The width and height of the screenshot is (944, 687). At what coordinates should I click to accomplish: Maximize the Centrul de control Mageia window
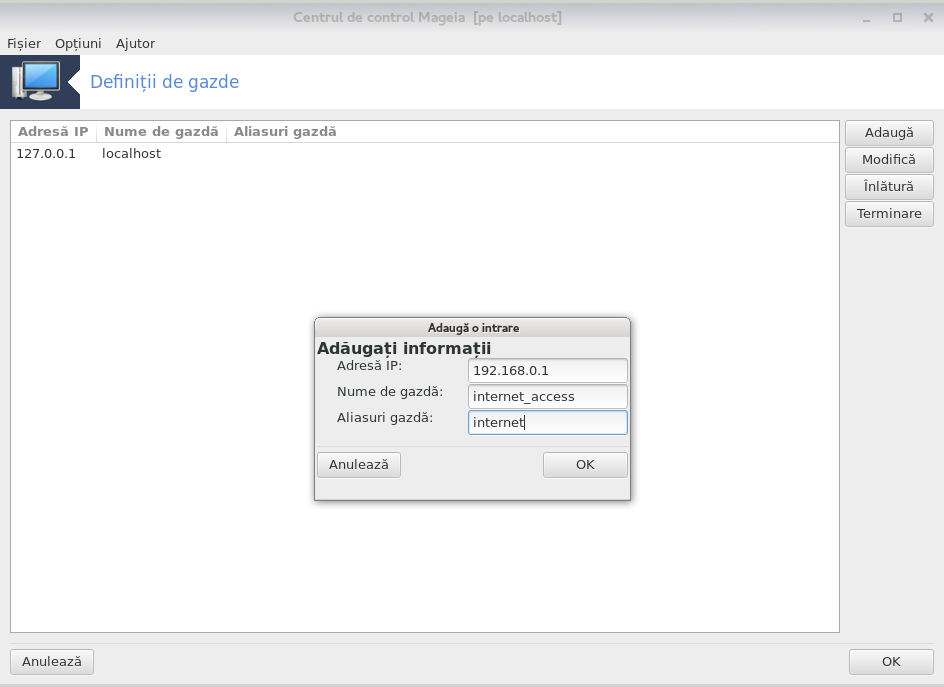pos(897,18)
